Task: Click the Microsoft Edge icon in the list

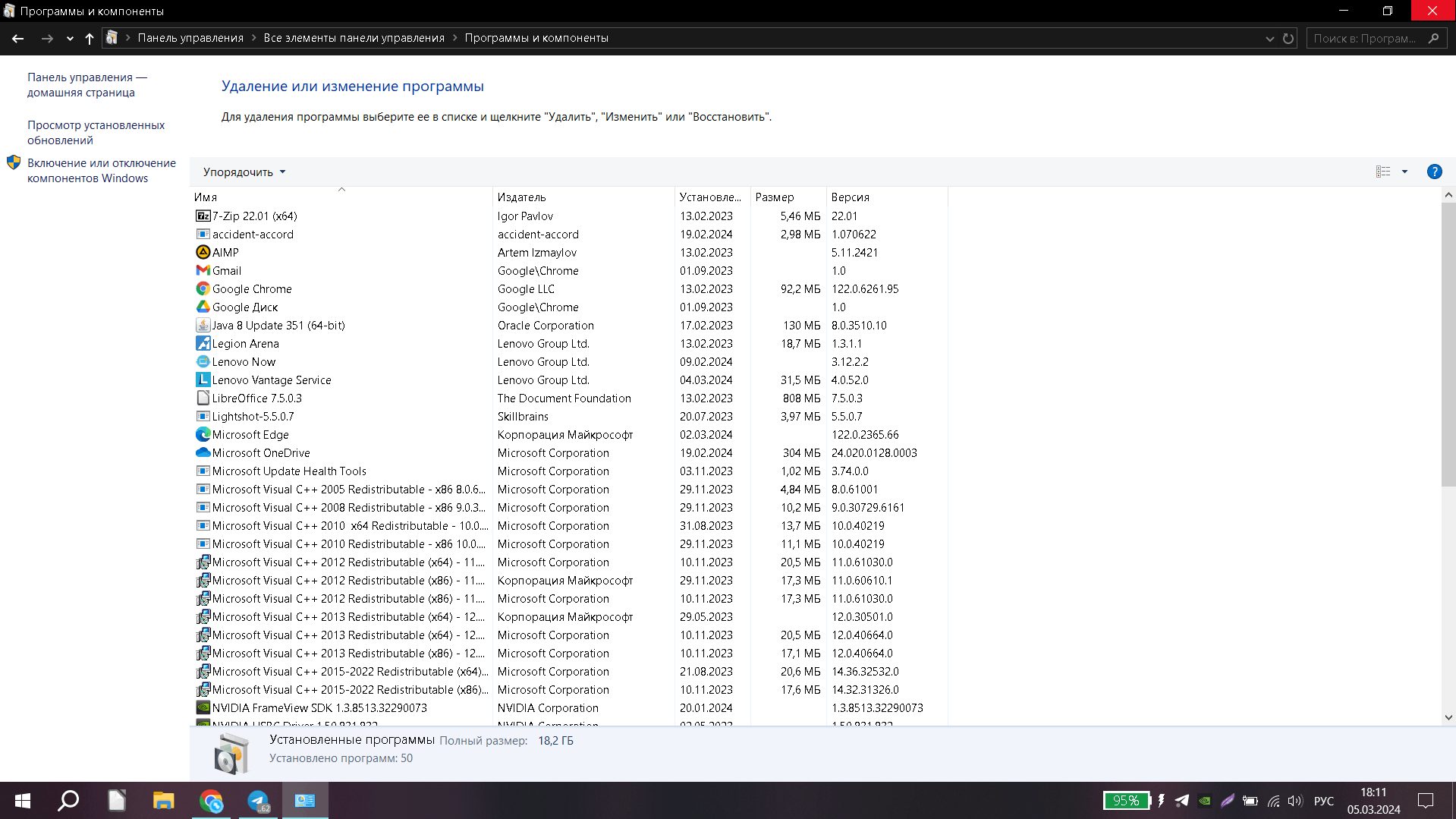Action: click(203, 434)
